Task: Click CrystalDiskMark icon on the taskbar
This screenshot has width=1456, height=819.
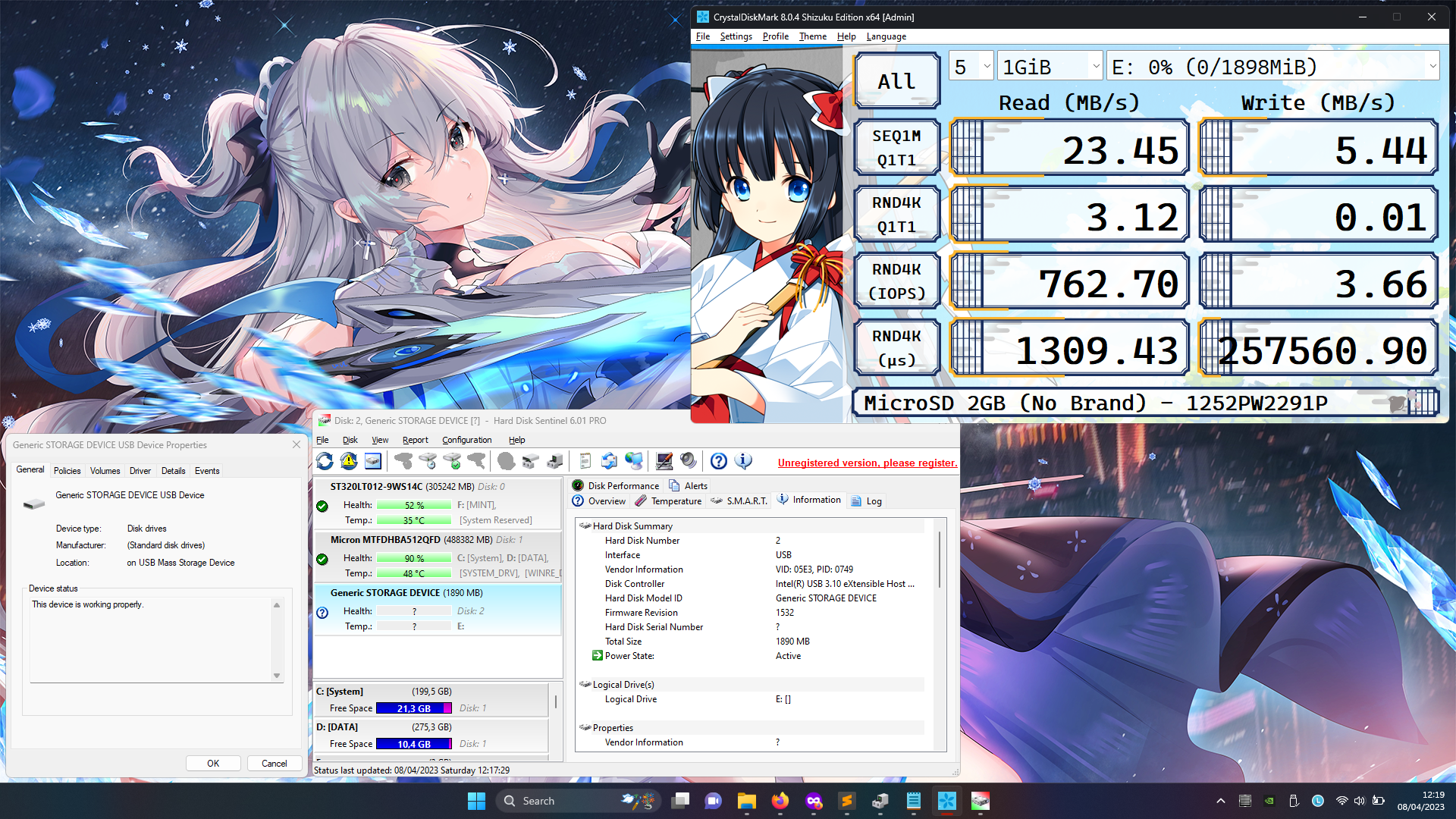Action: pos(946,801)
